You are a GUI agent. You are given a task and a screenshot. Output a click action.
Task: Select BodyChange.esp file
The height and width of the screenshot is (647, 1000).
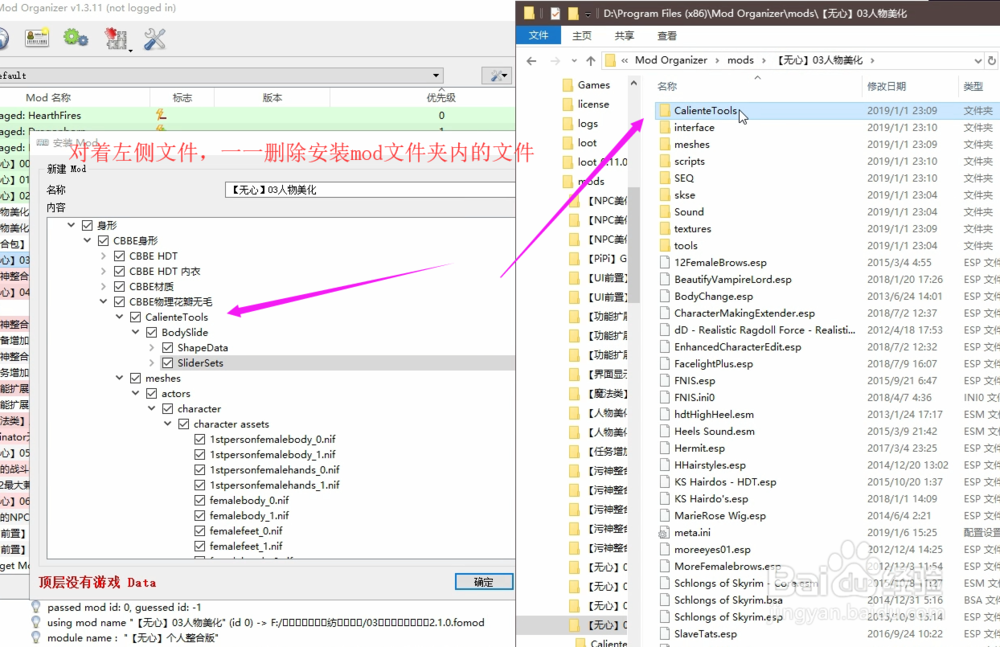point(713,296)
